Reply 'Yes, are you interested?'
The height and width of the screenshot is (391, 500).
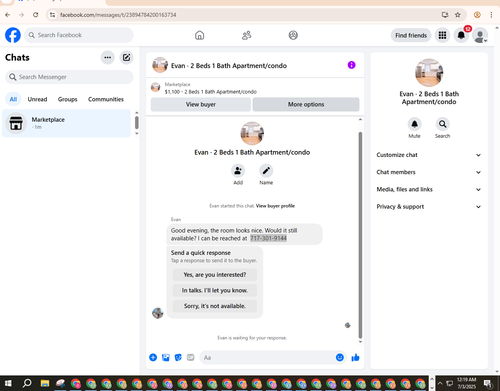[215, 275]
